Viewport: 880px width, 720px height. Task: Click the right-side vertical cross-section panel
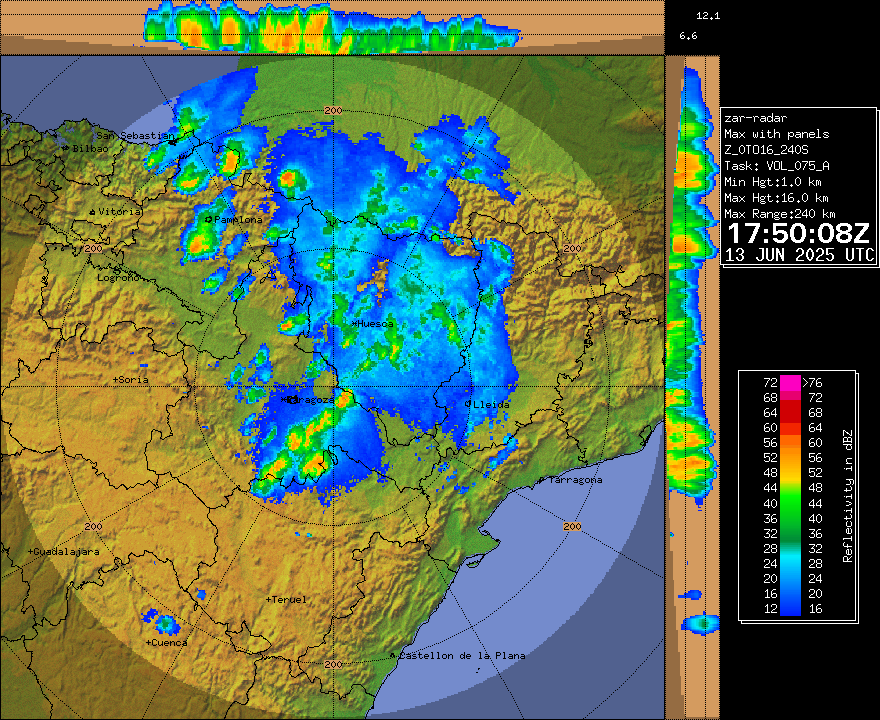(693, 387)
